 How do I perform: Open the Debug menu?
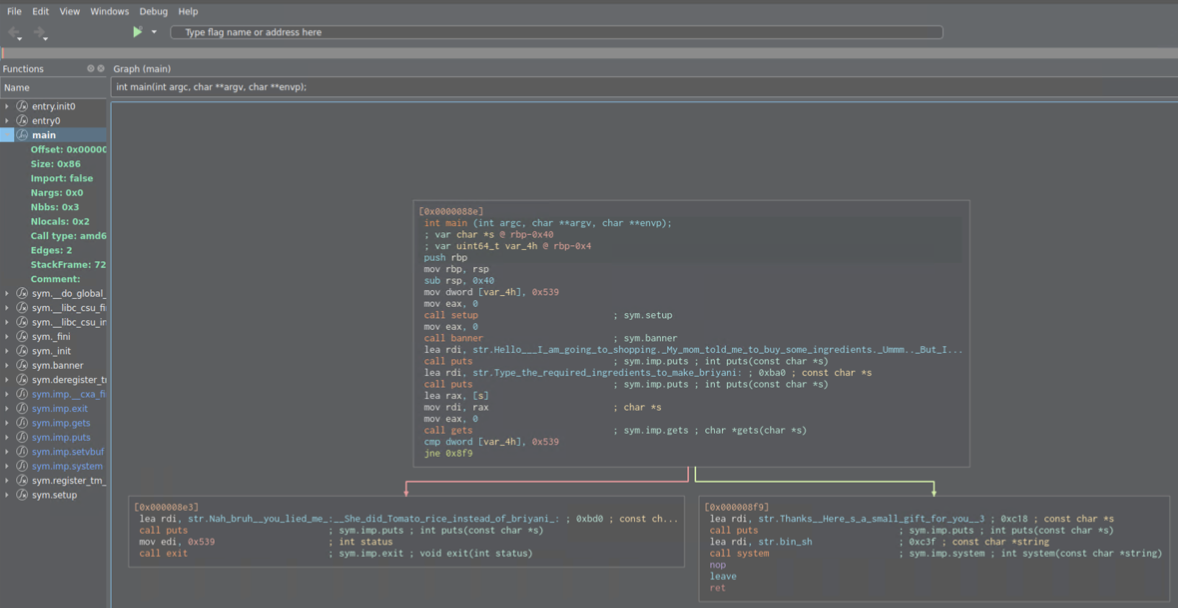(x=153, y=12)
